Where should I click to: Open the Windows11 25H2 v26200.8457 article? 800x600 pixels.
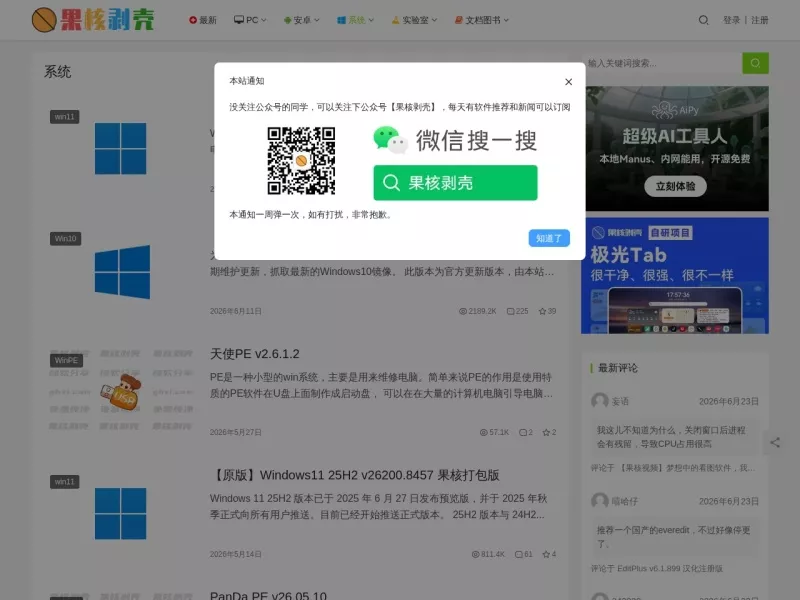[355, 475]
